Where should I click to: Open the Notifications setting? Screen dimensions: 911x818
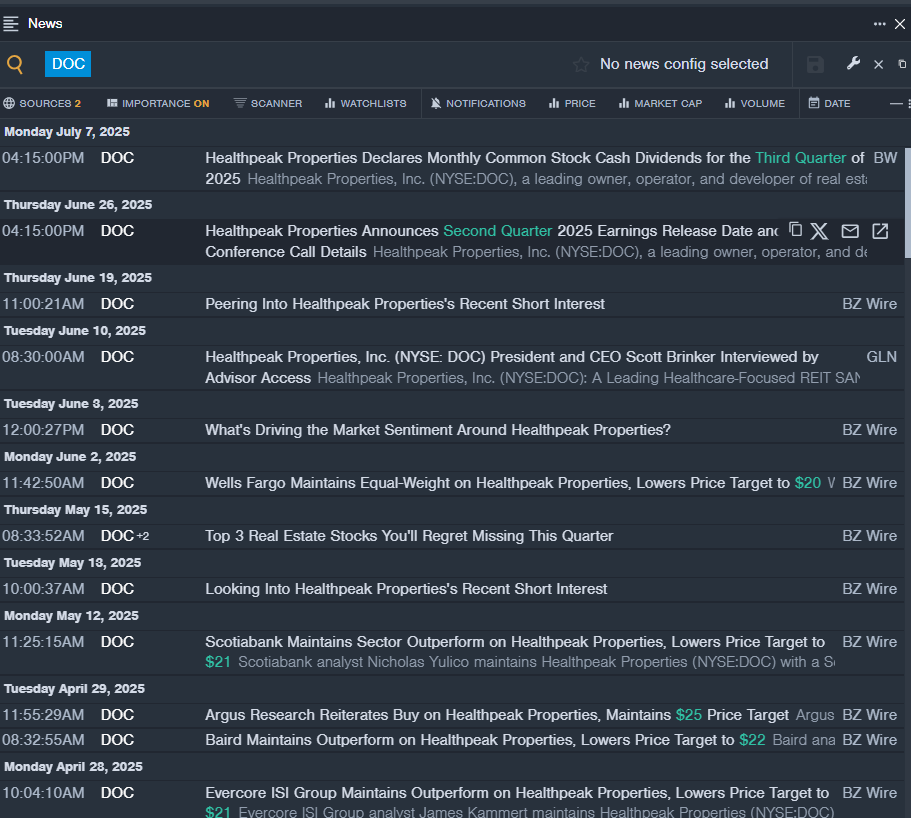pyautogui.click(x=478, y=103)
